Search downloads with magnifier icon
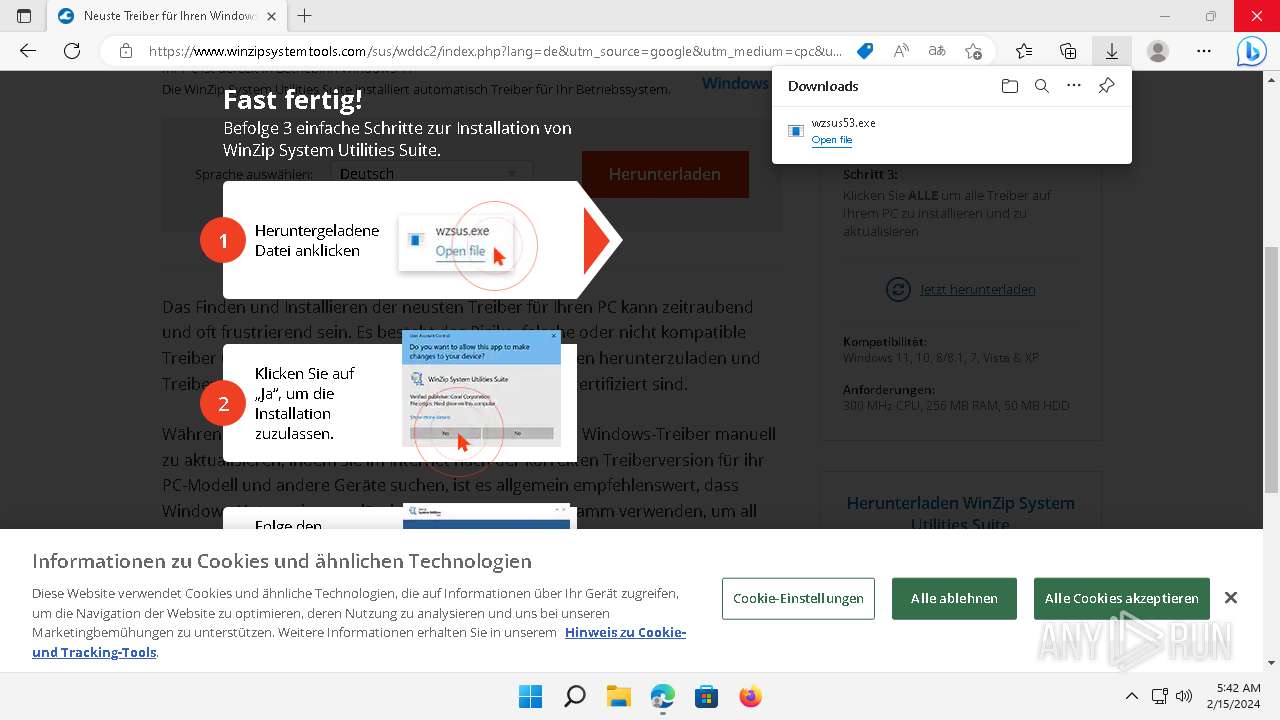 click(x=1042, y=86)
